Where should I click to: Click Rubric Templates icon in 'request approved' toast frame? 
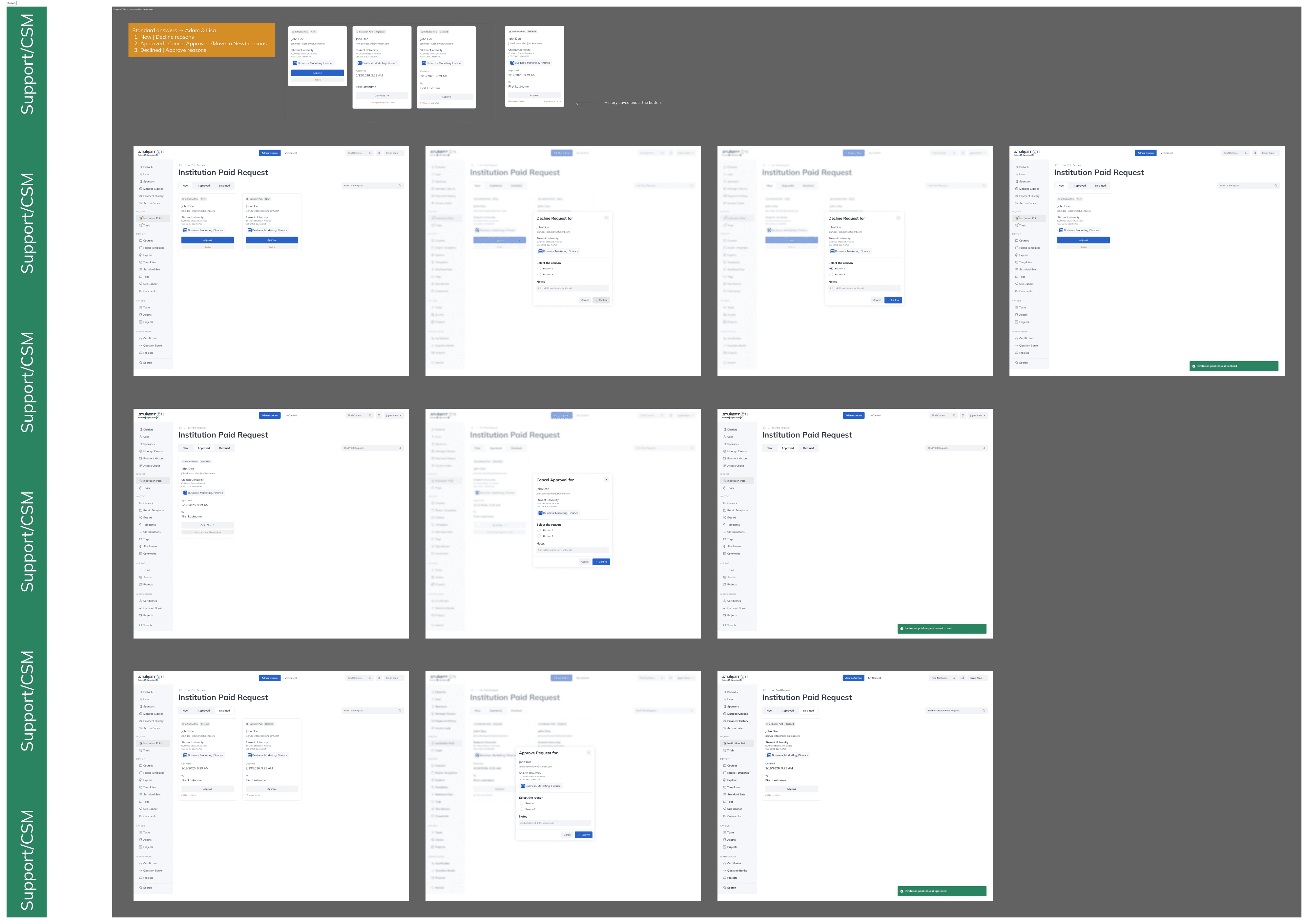[725, 772]
